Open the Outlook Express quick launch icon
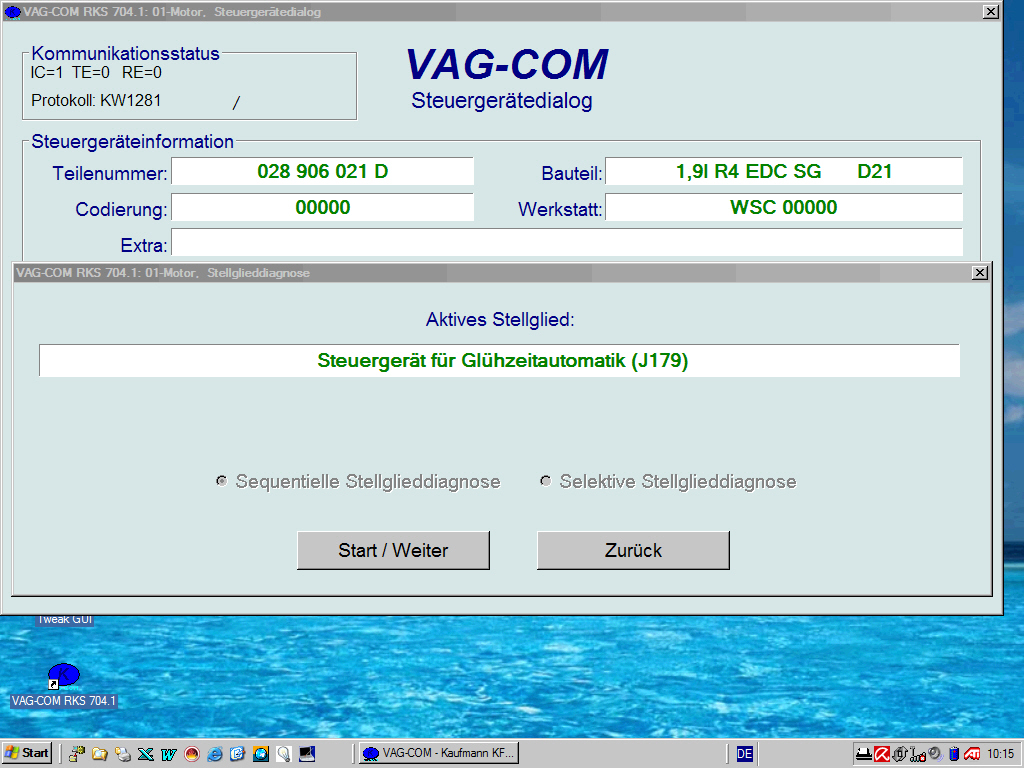Image resolution: width=1024 pixels, height=768 pixels. [x=238, y=754]
